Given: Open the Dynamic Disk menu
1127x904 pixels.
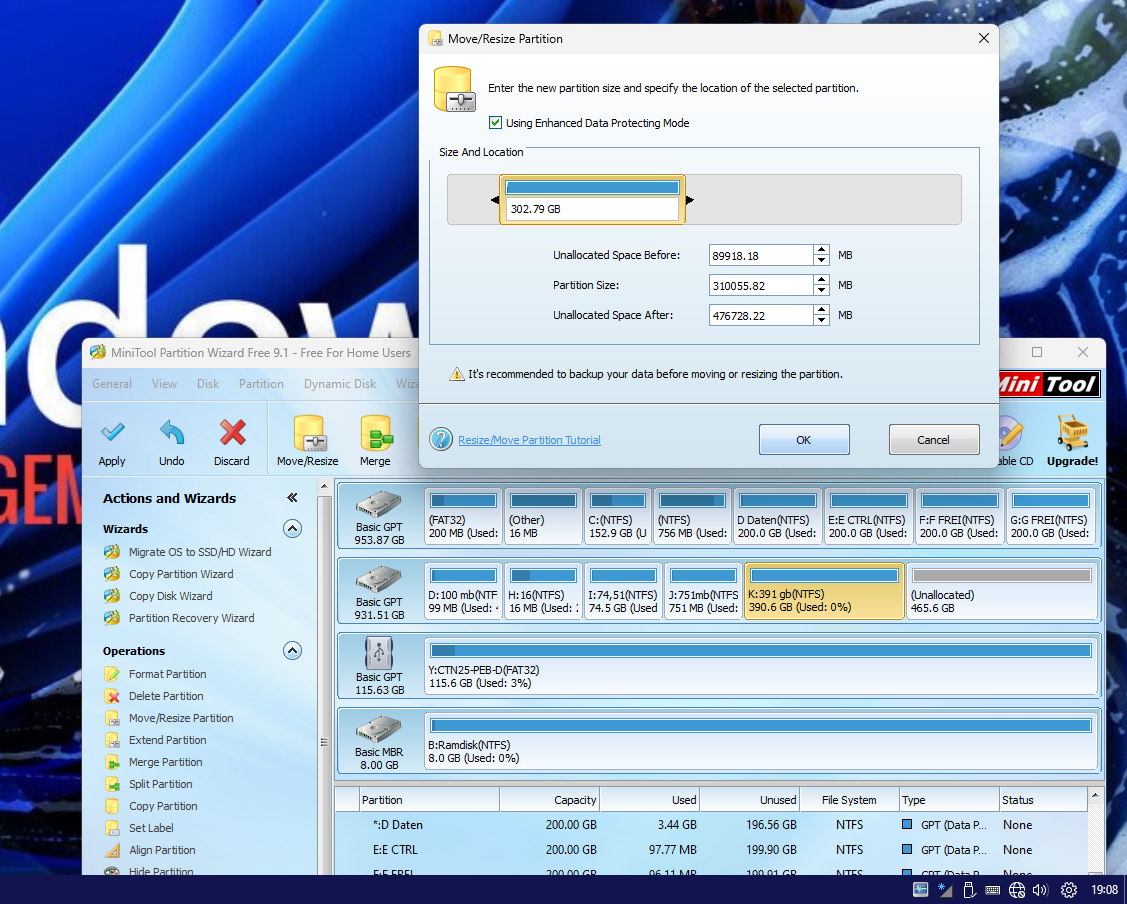Looking at the screenshot, I should 340,384.
